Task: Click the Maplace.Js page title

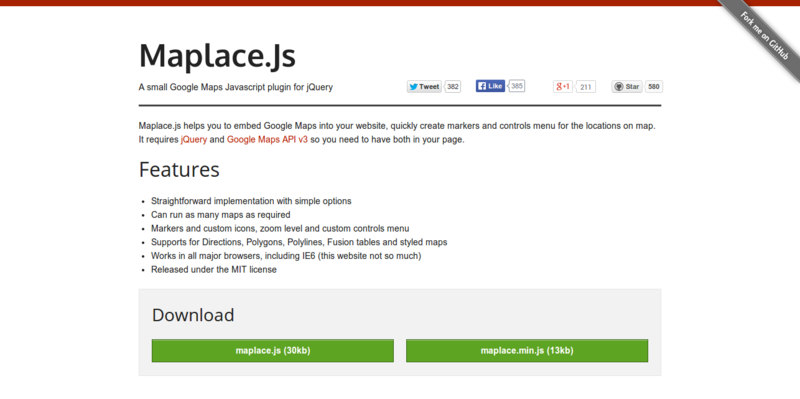Action: [x=217, y=56]
